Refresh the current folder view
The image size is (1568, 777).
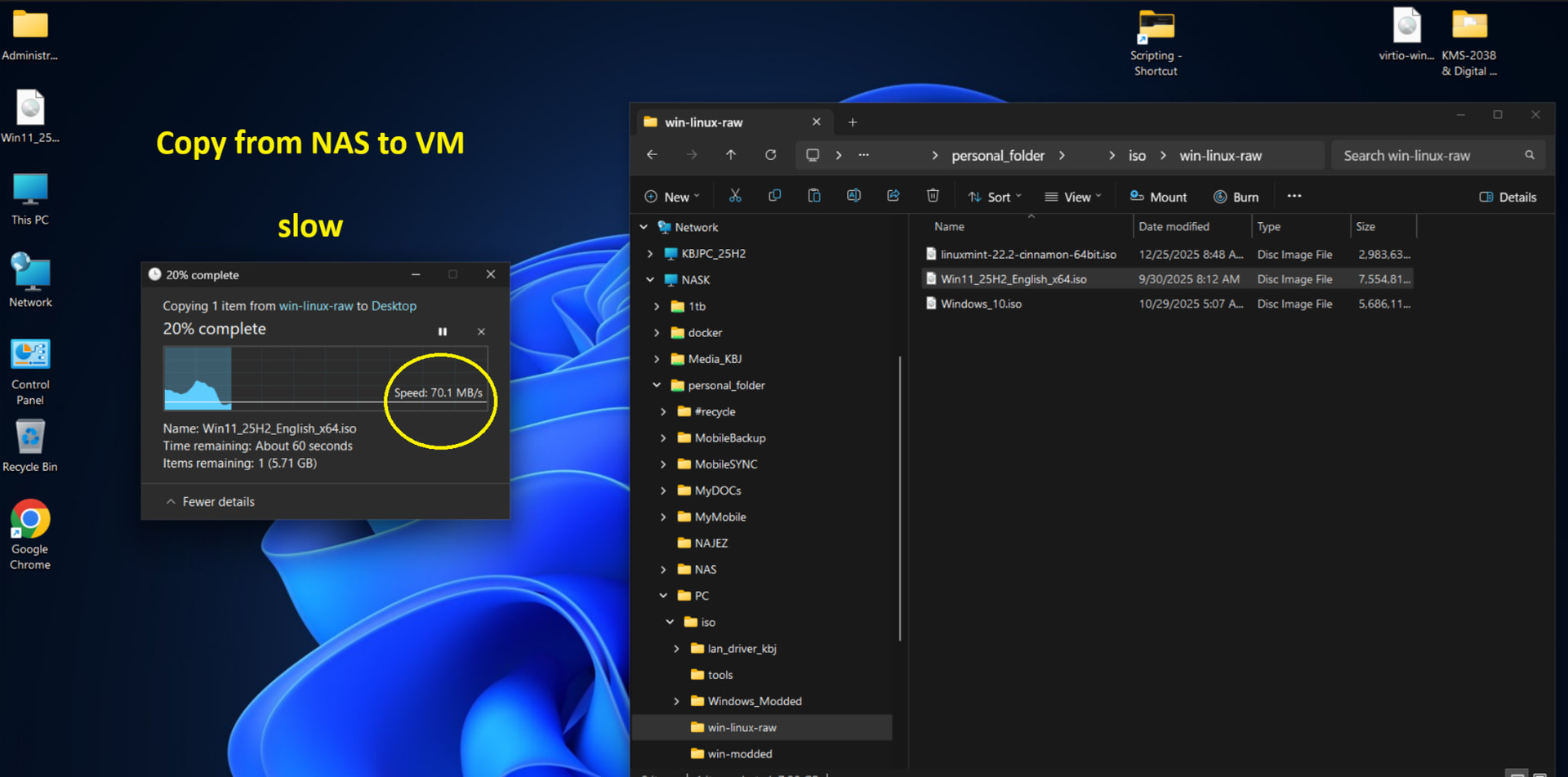[770, 155]
